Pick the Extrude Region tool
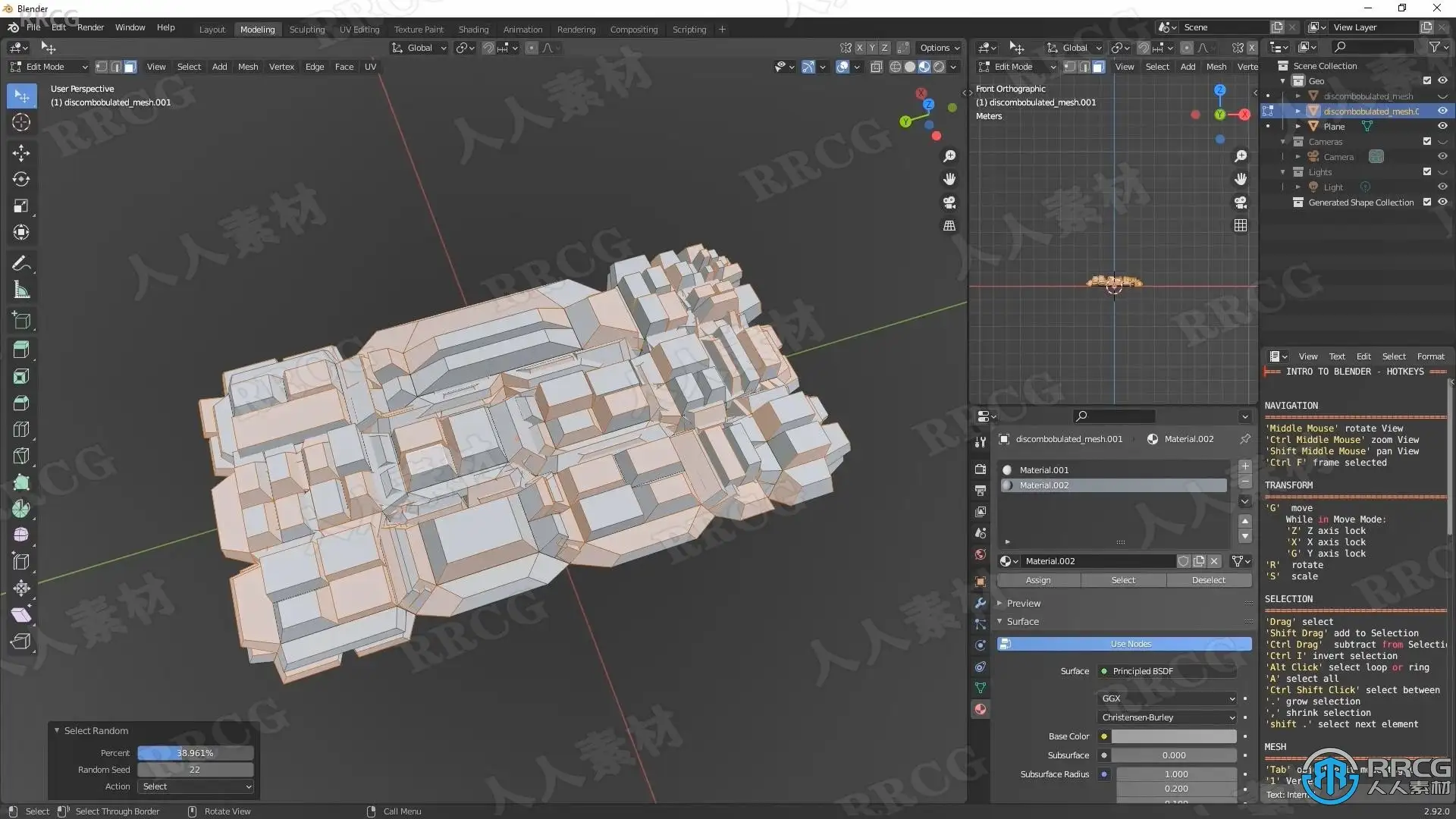Image resolution: width=1456 pixels, height=819 pixels. (x=21, y=350)
